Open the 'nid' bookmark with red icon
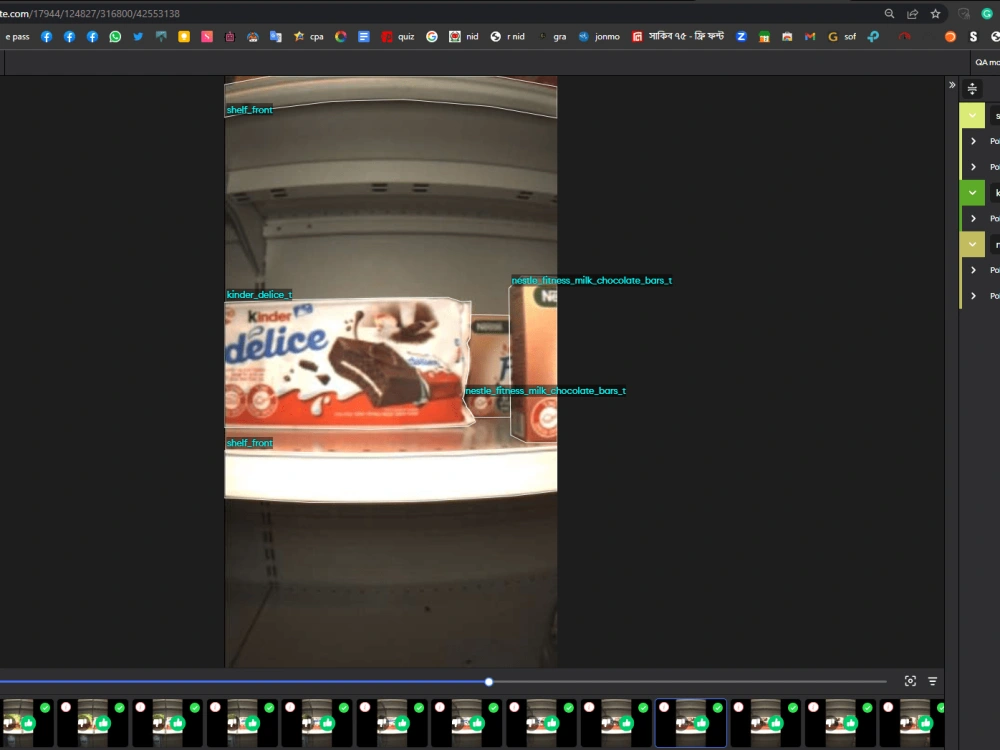 pyautogui.click(x=464, y=36)
